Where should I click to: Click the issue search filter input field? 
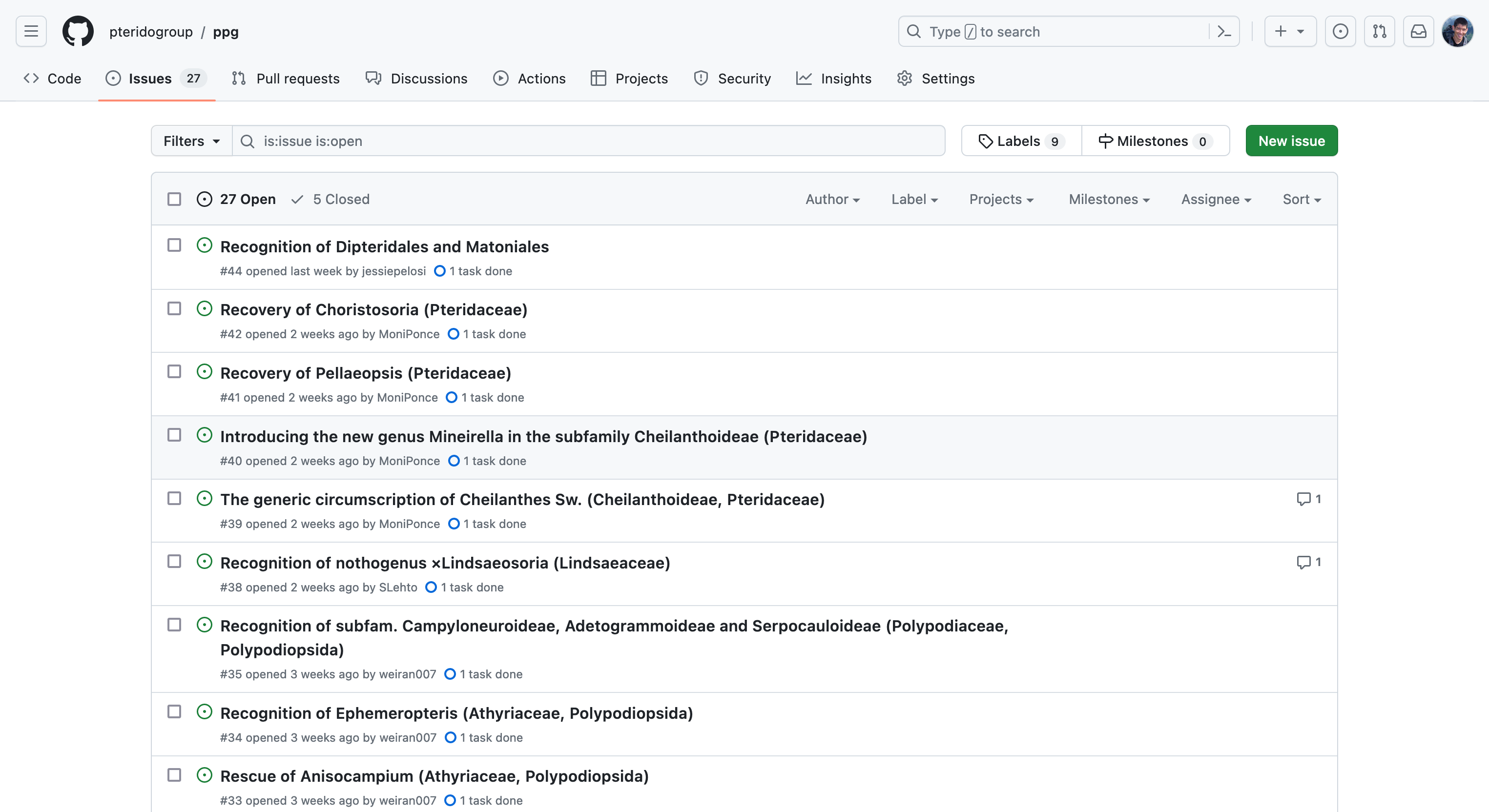point(596,141)
